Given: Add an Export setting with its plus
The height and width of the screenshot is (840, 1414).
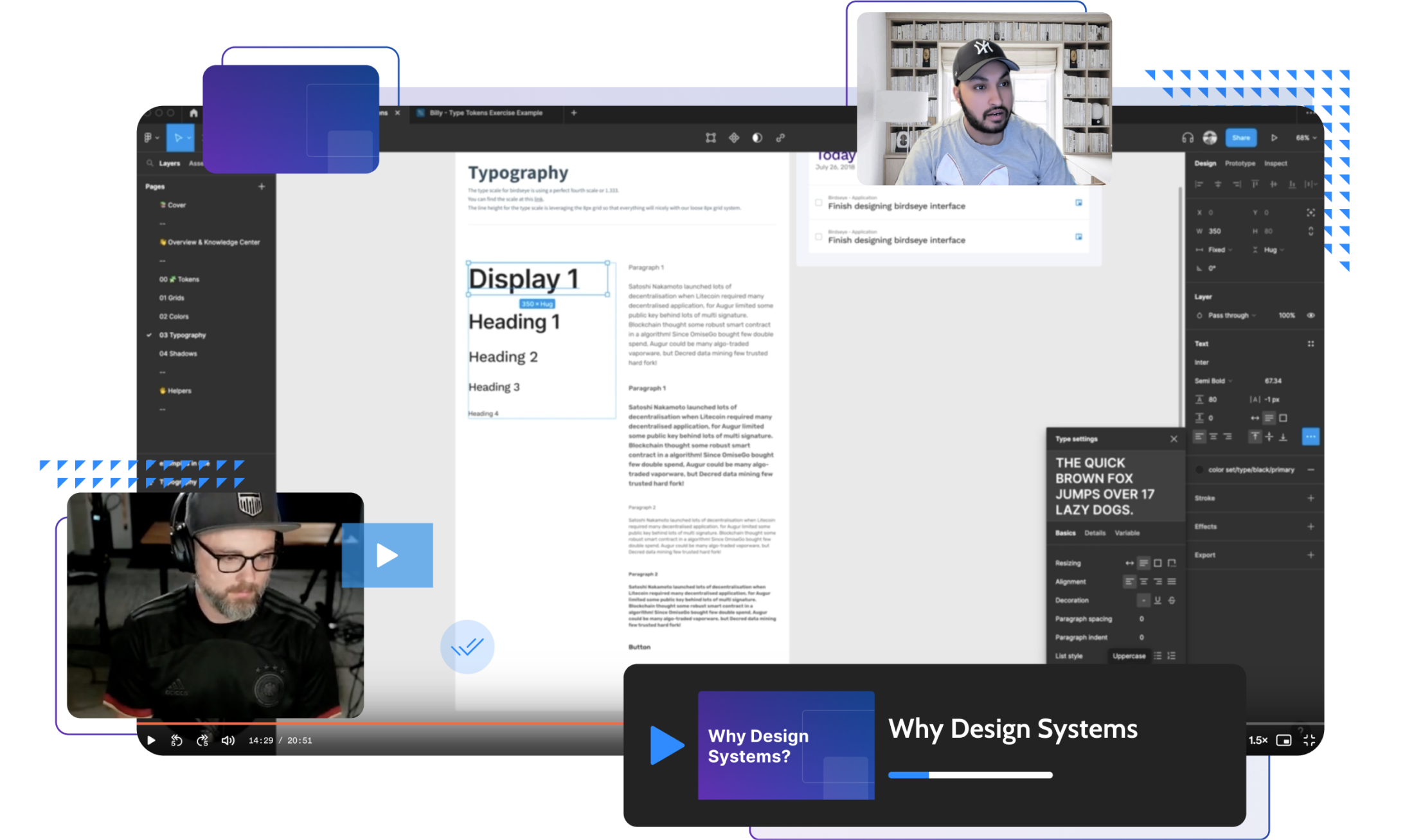Looking at the screenshot, I should pyautogui.click(x=1311, y=555).
